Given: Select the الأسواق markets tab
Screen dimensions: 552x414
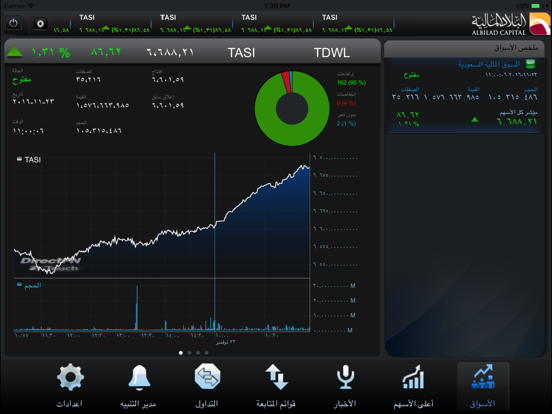Looking at the screenshot, I should click(x=483, y=386).
